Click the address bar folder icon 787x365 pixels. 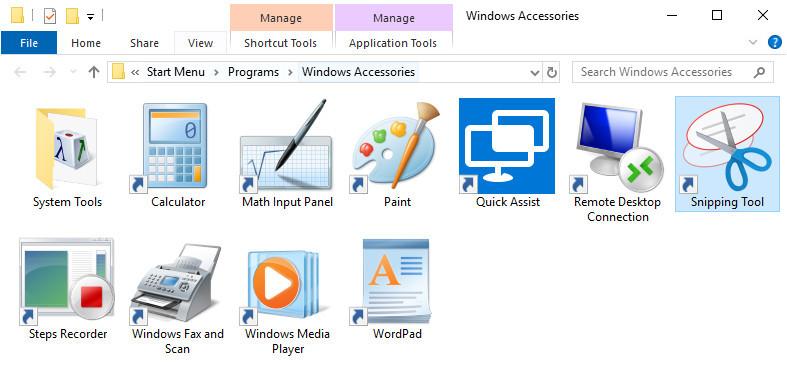(118, 72)
